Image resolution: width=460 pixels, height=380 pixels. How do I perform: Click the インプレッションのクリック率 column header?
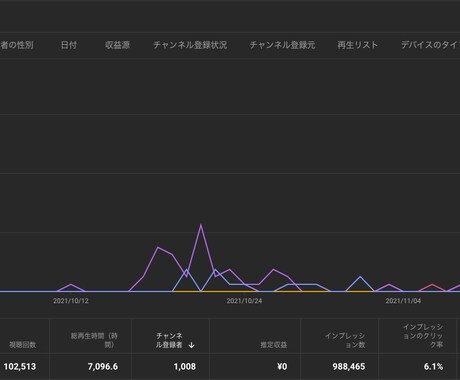pos(423,336)
